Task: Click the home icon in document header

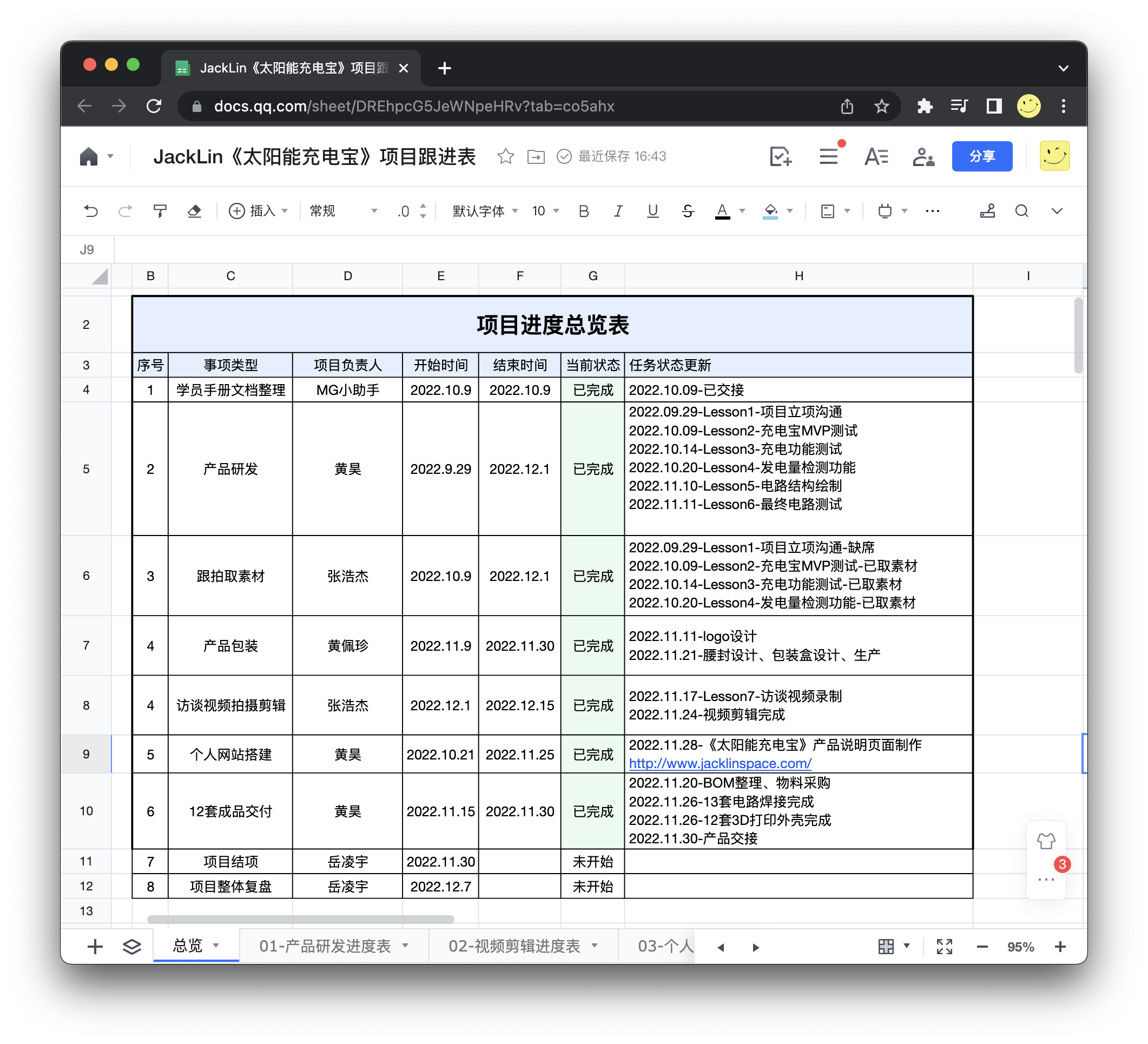Action: coord(89,156)
